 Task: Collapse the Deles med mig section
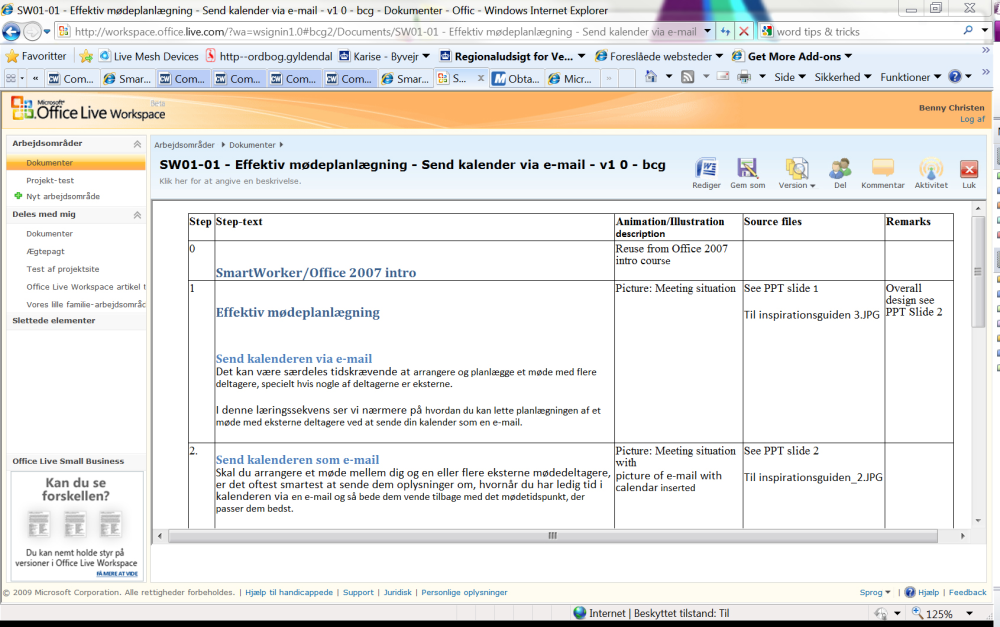(x=137, y=215)
